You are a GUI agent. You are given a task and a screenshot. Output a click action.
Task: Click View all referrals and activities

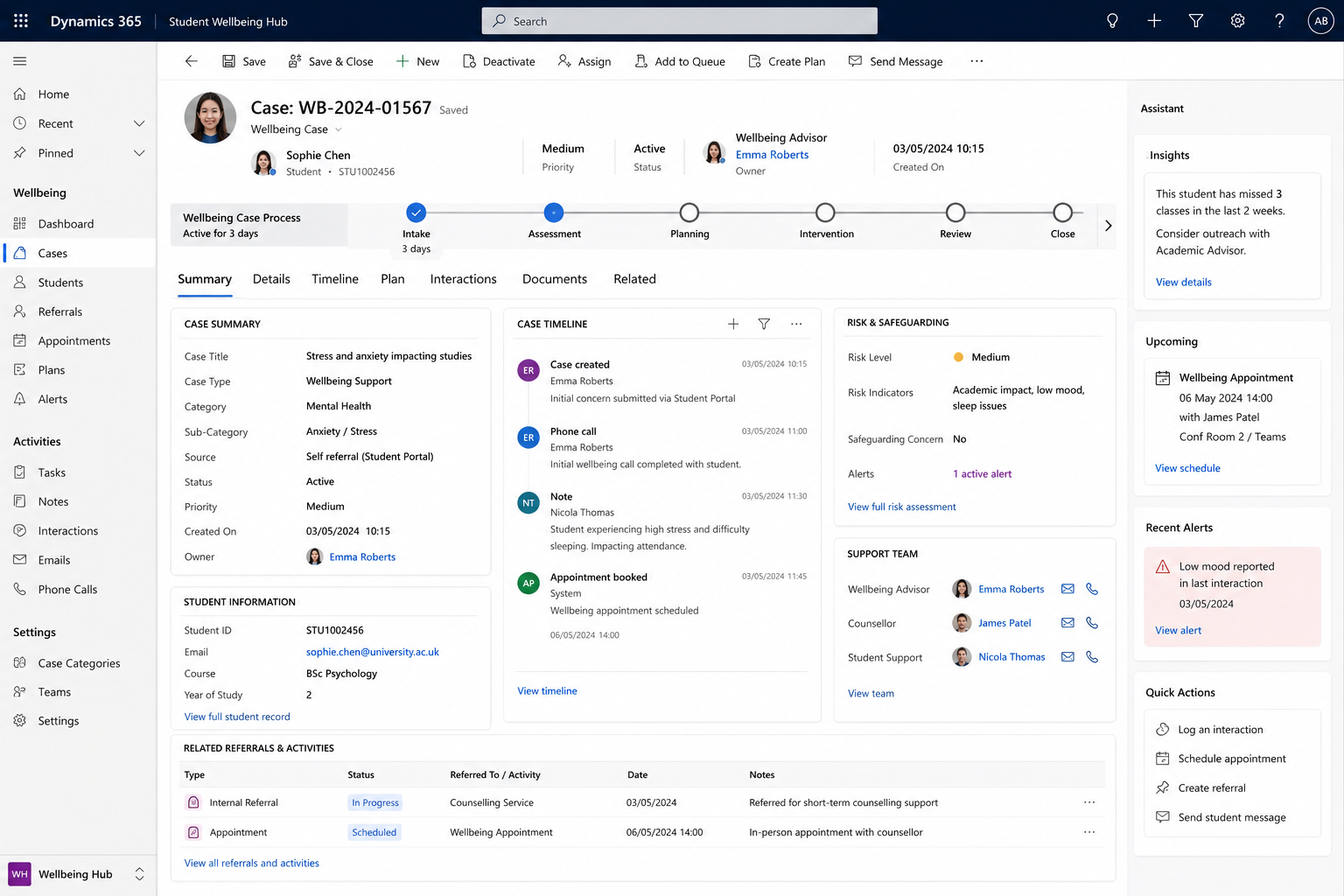[x=251, y=864]
